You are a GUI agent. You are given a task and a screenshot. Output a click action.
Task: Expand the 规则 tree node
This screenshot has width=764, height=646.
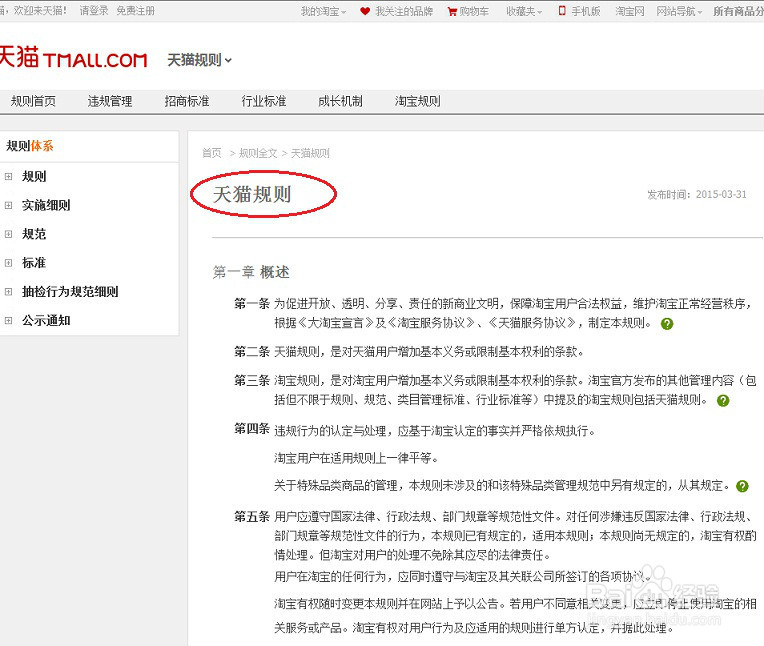coord(8,176)
